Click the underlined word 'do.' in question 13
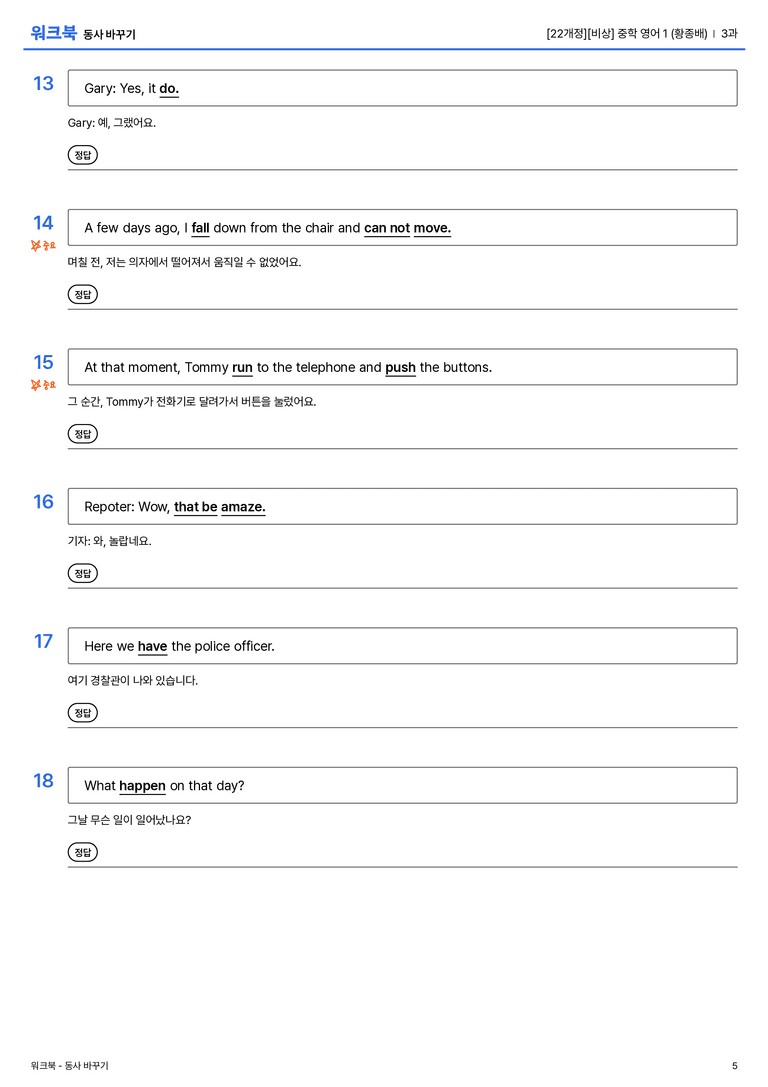This screenshot has height=1087, width=768. (169, 89)
